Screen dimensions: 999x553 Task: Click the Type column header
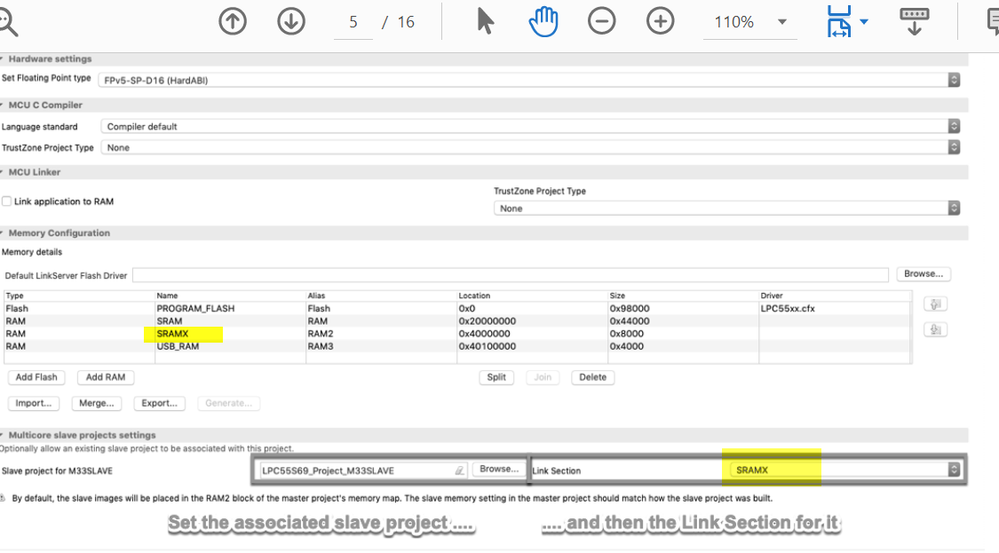(x=15, y=296)
